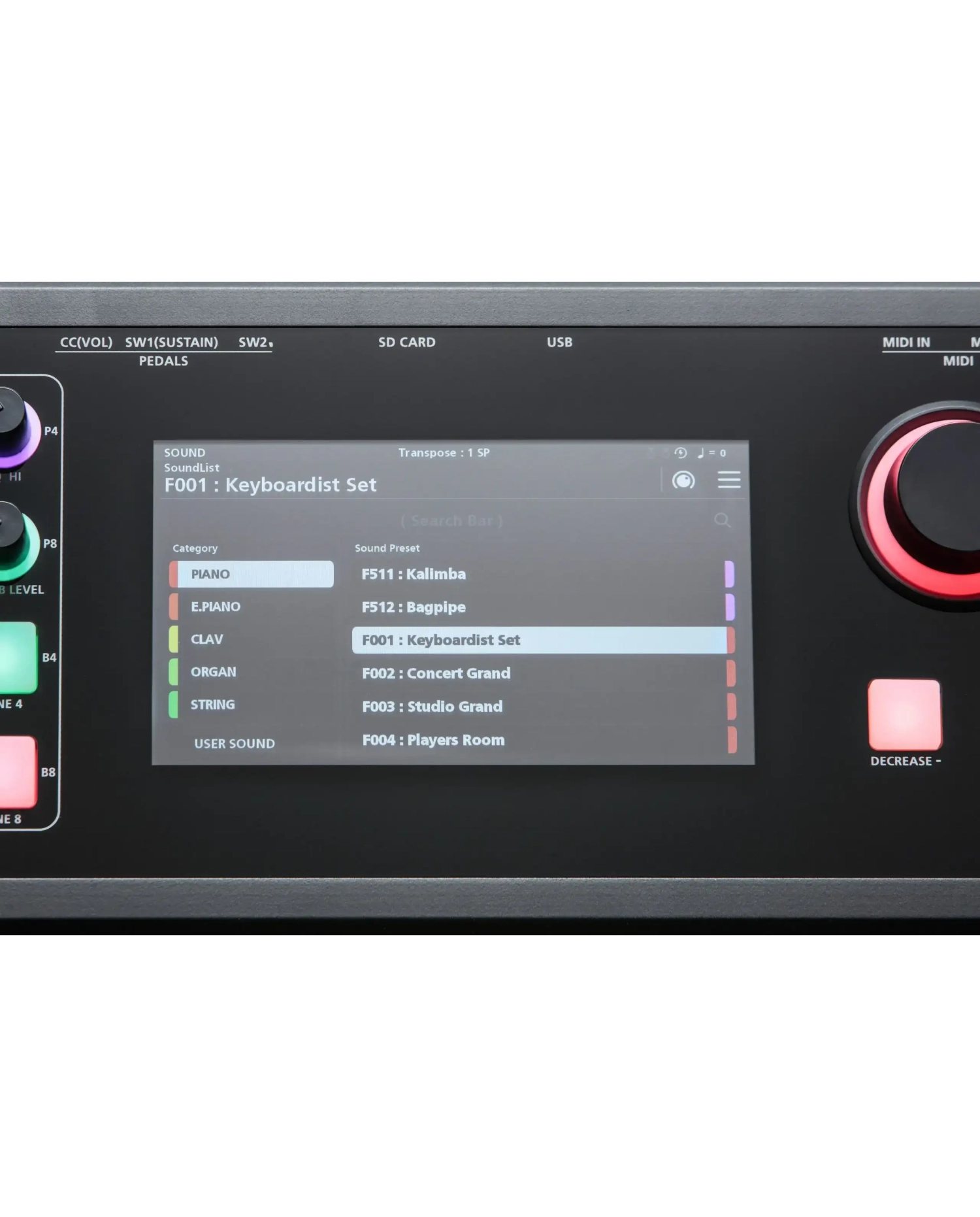Open the USER SOUND list
Image resolution: width=980 pixels, height=1217 pixels.
tap(235, 743)
